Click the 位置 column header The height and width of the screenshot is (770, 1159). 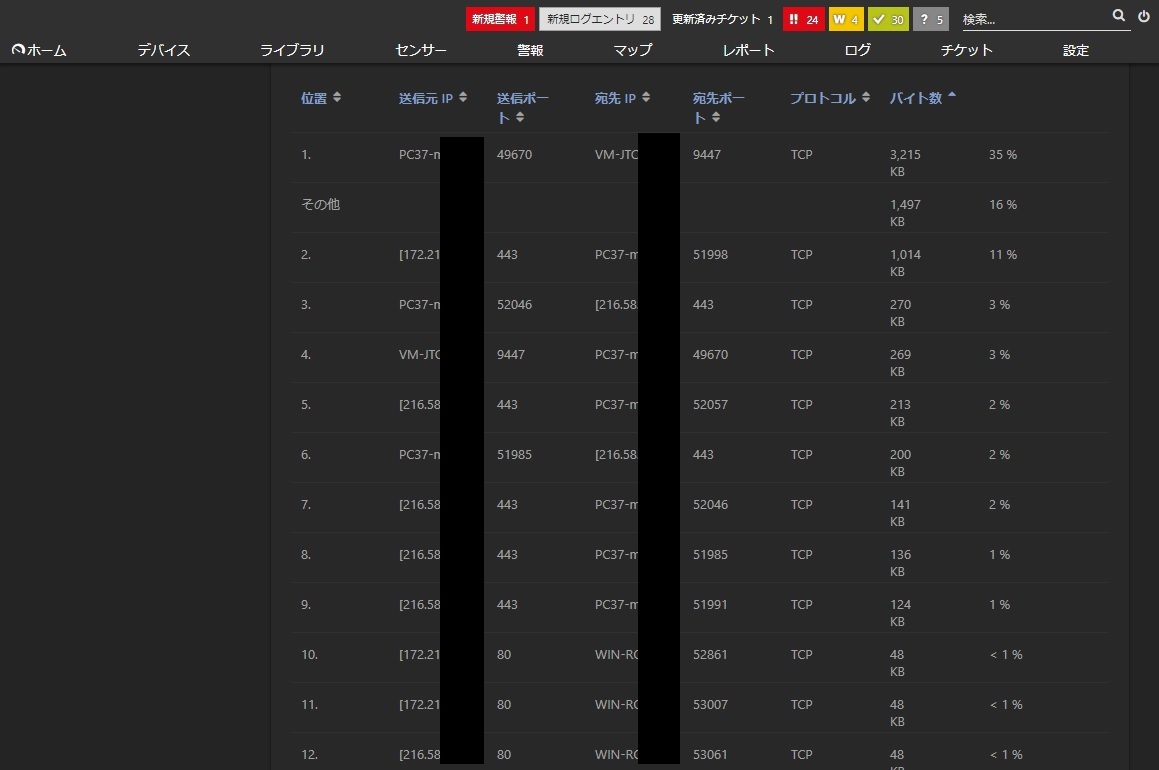313,98
